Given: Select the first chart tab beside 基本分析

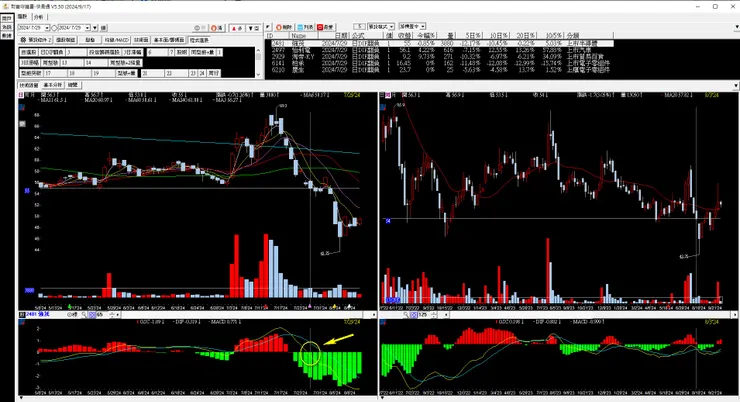Looking at the screenshot, I should click(29, 85).
